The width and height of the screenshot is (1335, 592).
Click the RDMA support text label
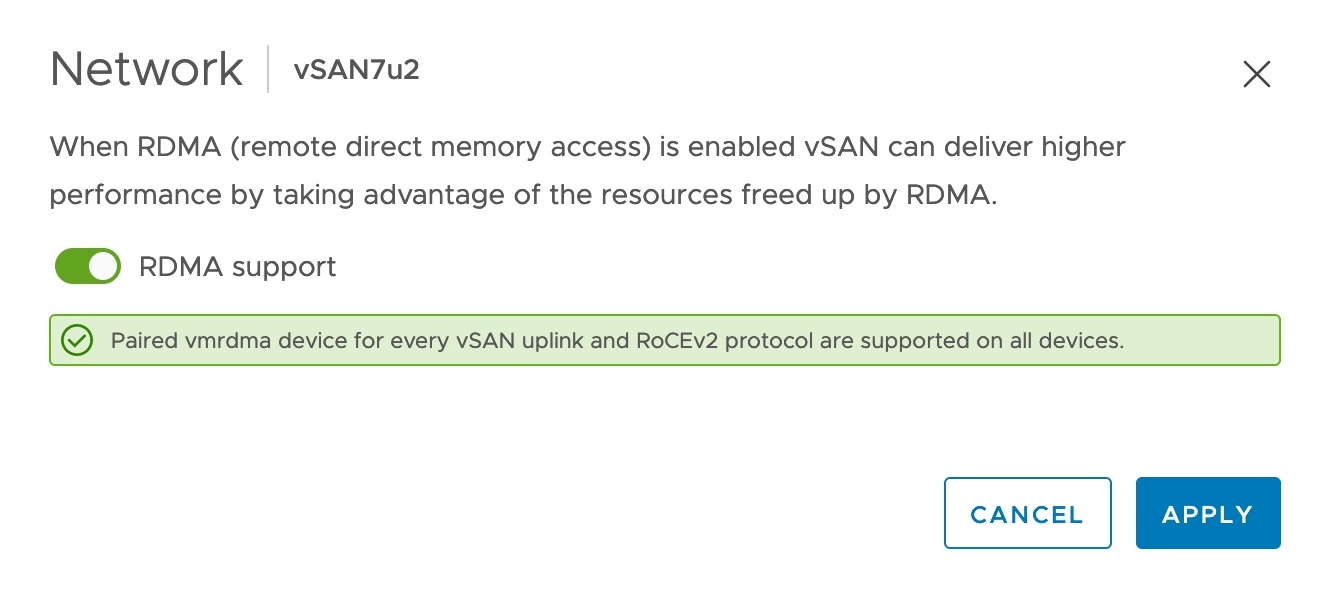click(236, 266)
